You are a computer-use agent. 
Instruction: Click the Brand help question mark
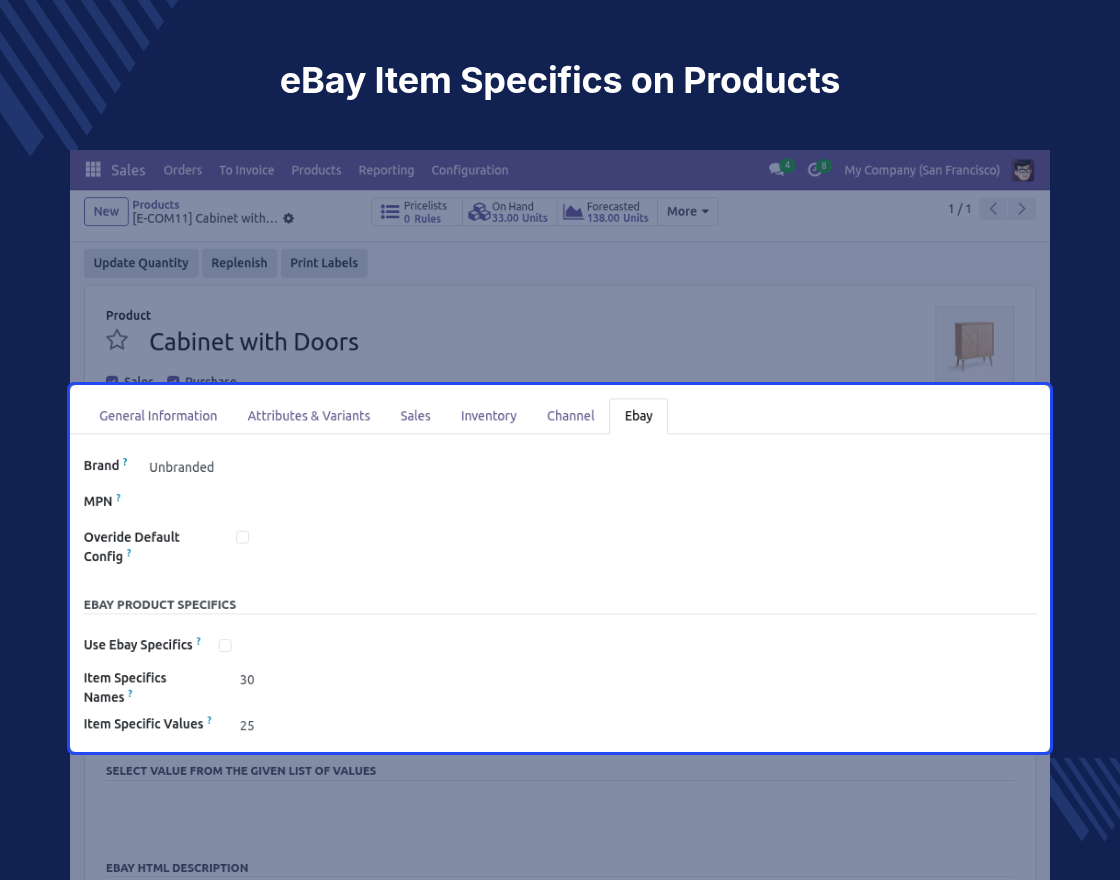(x=125, y=462)
